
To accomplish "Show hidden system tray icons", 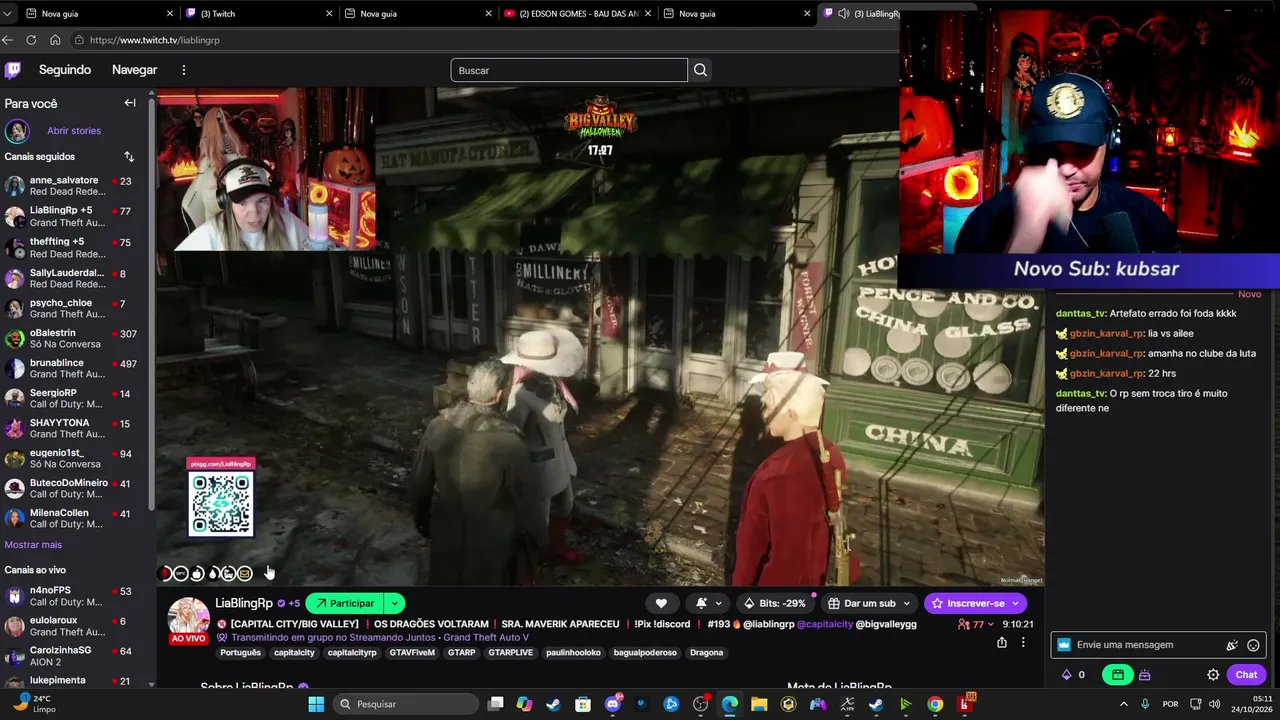I will click(1123, 704).
